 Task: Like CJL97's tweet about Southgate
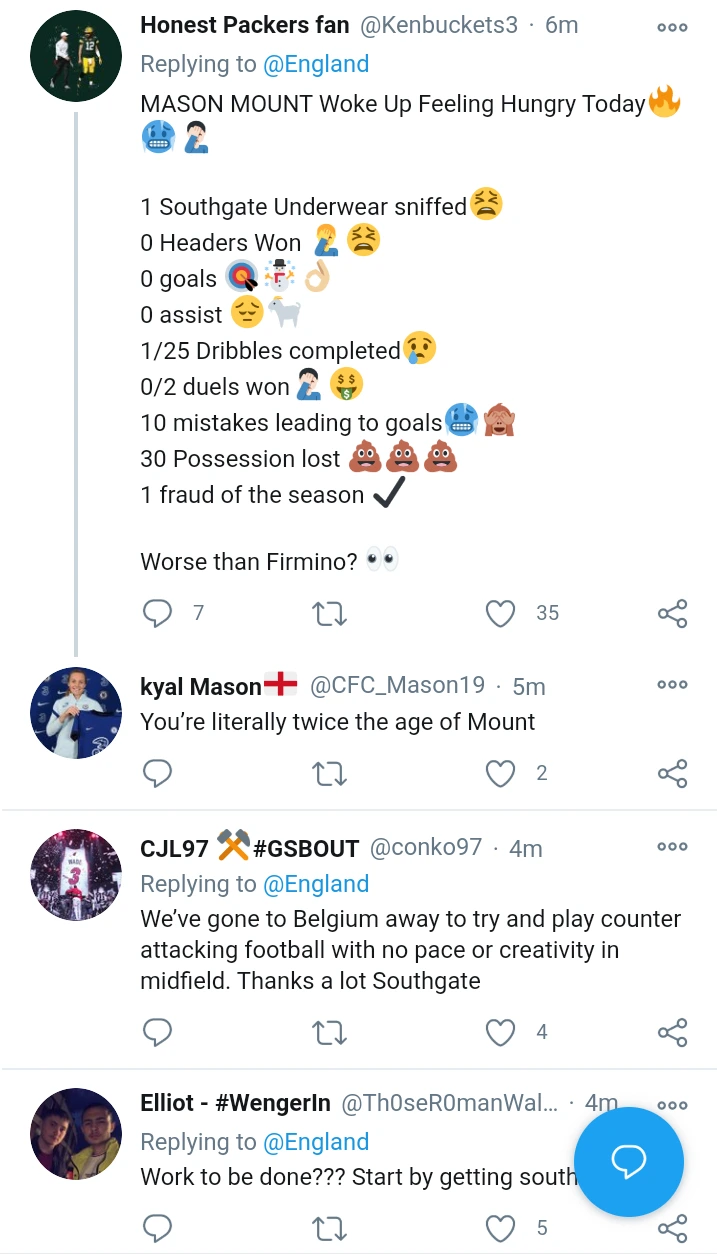pyautogui.click(x=500, y=1032)
